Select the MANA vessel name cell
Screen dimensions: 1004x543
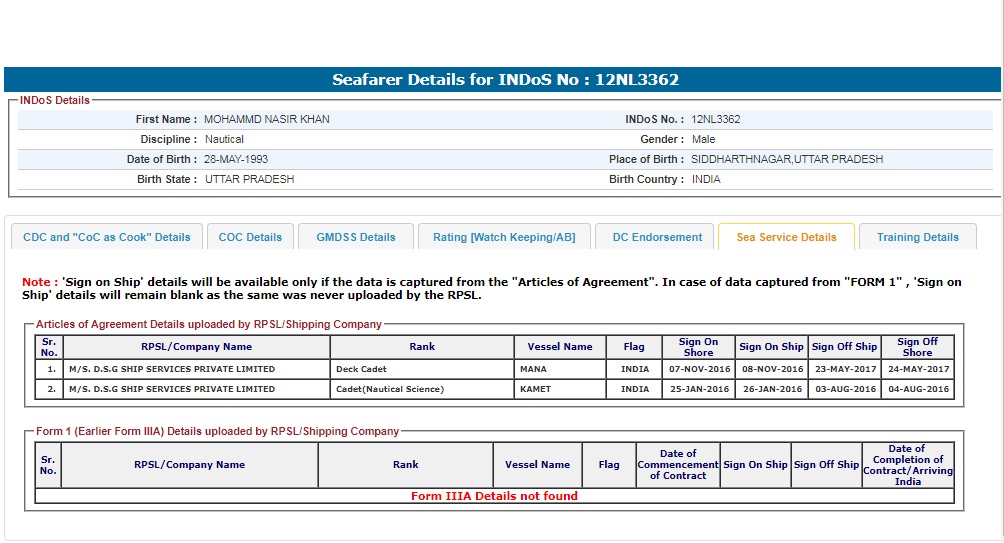pyautogui.click(x=534, y=369)
